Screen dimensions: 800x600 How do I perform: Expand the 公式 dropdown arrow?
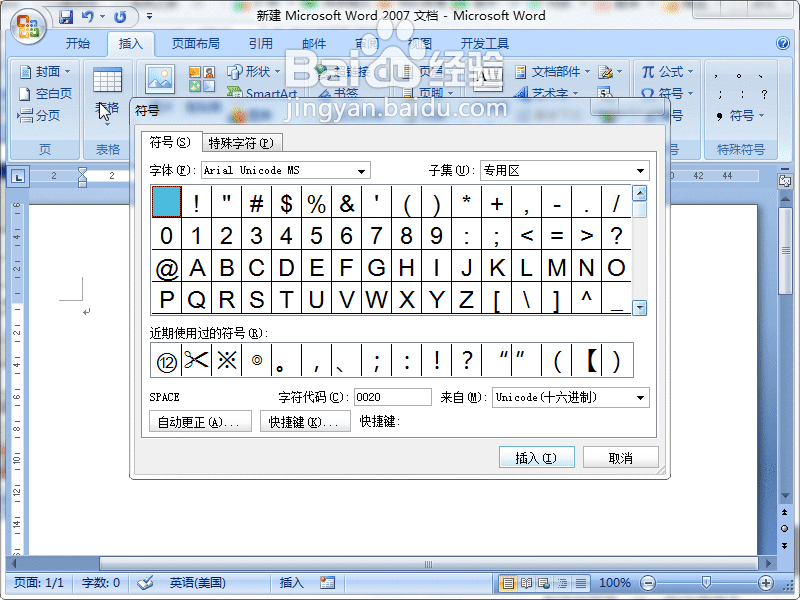point(690,72)
